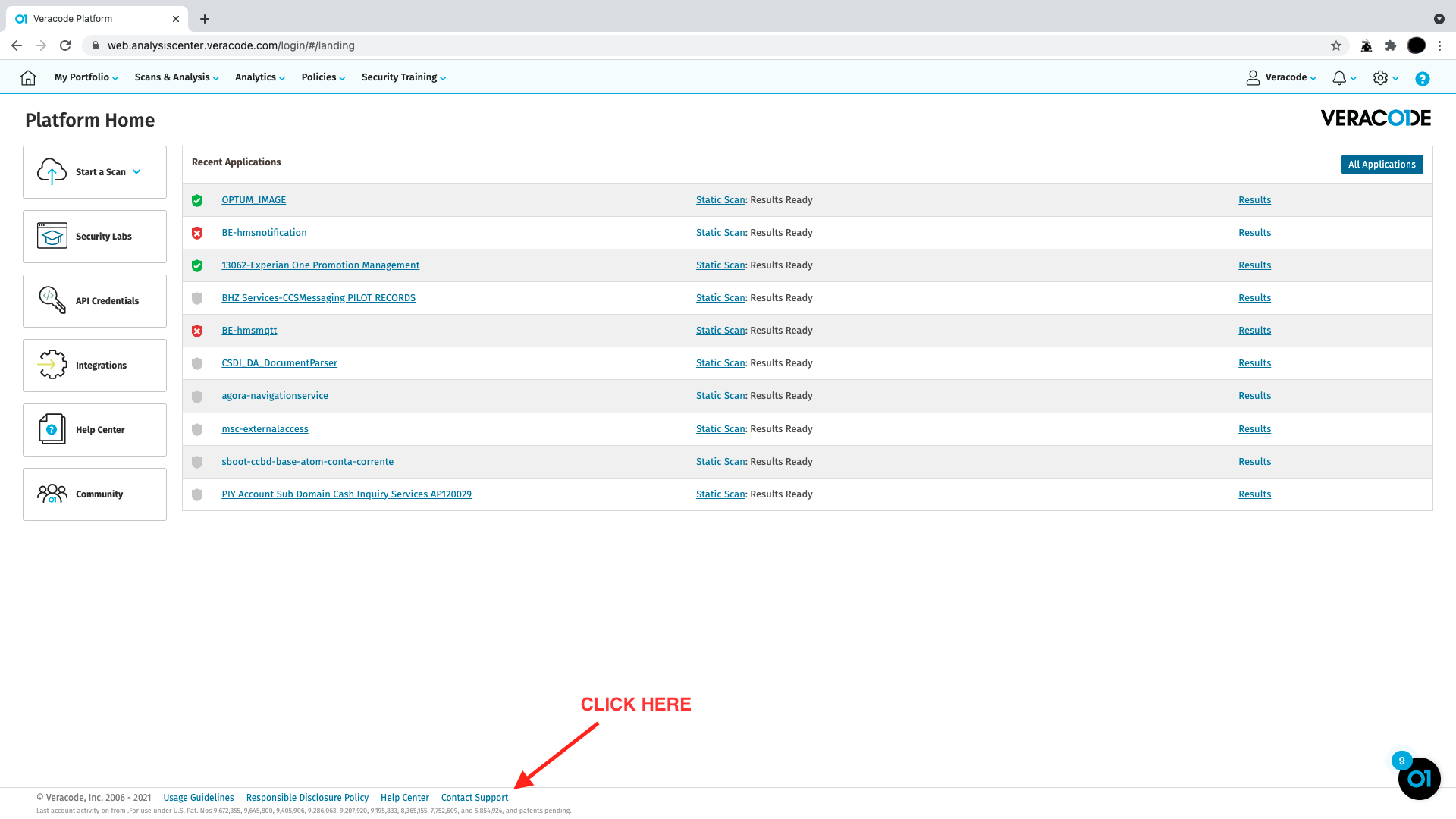Viewport: 1456px width, 819px height.
Task: Expand the Security Training menu
Action: (403, 77)
